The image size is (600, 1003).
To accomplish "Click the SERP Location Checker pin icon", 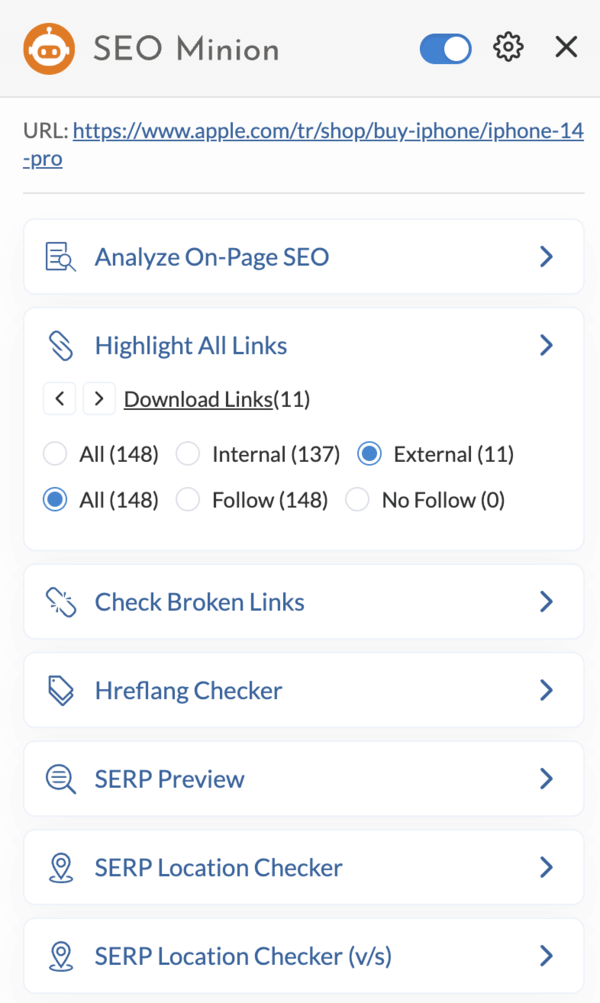I will point(60,867).
